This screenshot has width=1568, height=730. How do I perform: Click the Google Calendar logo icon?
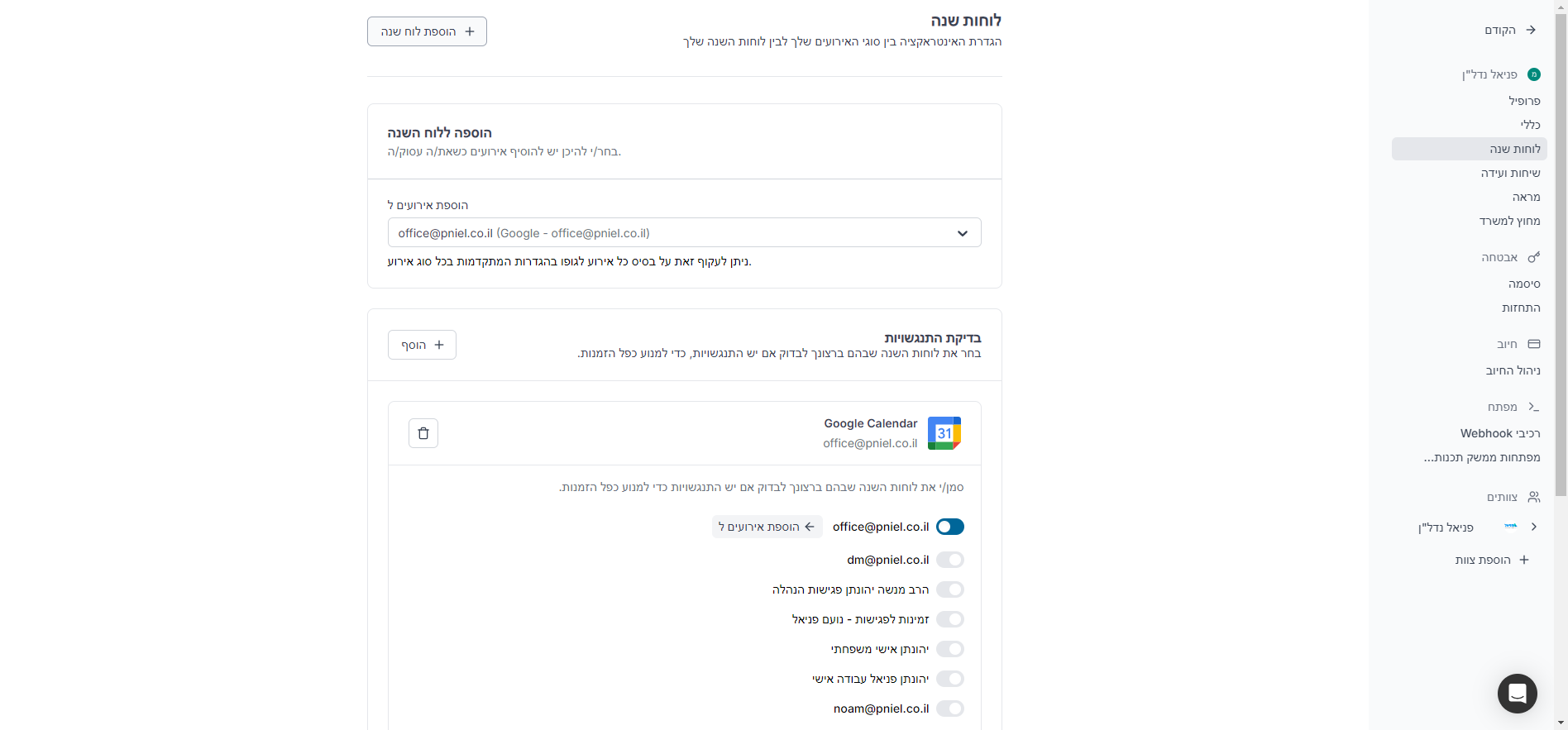click(944, 433)
